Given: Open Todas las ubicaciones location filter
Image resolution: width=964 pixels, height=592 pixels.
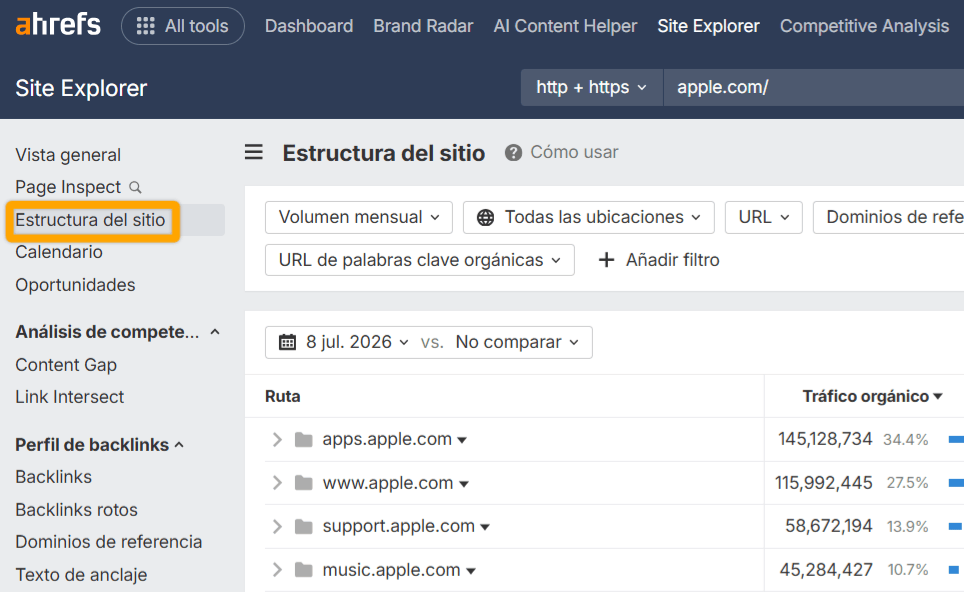Looking at the screenshot, I should coord(589,218).
